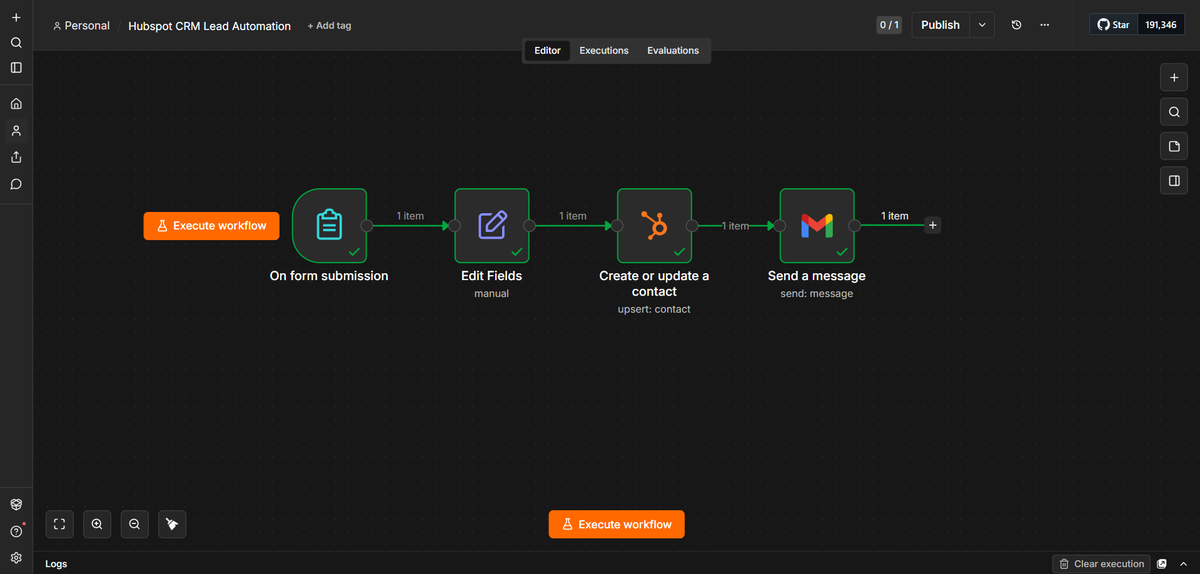Fit the workflow to view
The image size is (1200, 574).
(59, 524)
